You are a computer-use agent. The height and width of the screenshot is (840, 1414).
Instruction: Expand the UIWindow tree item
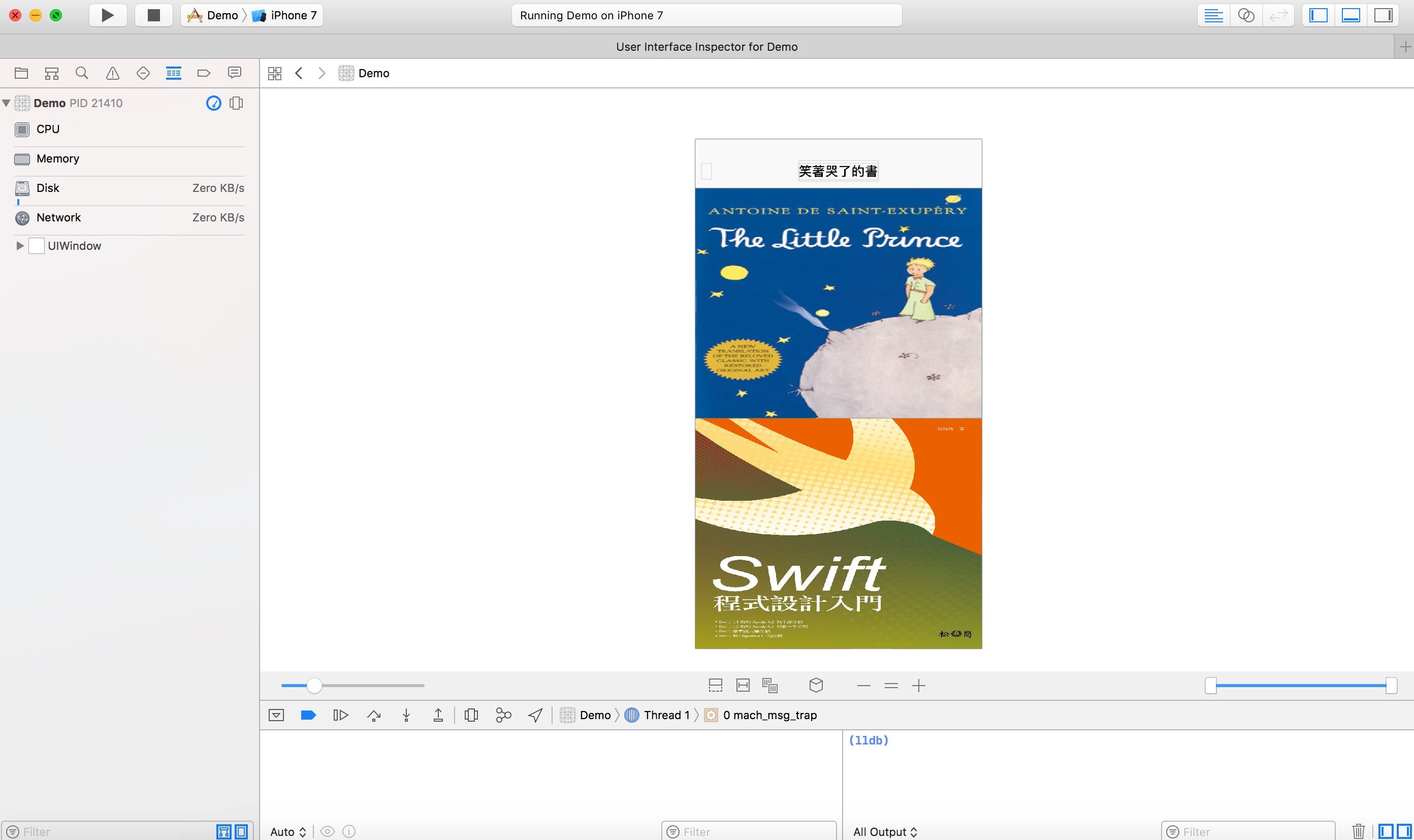[20, 246]
